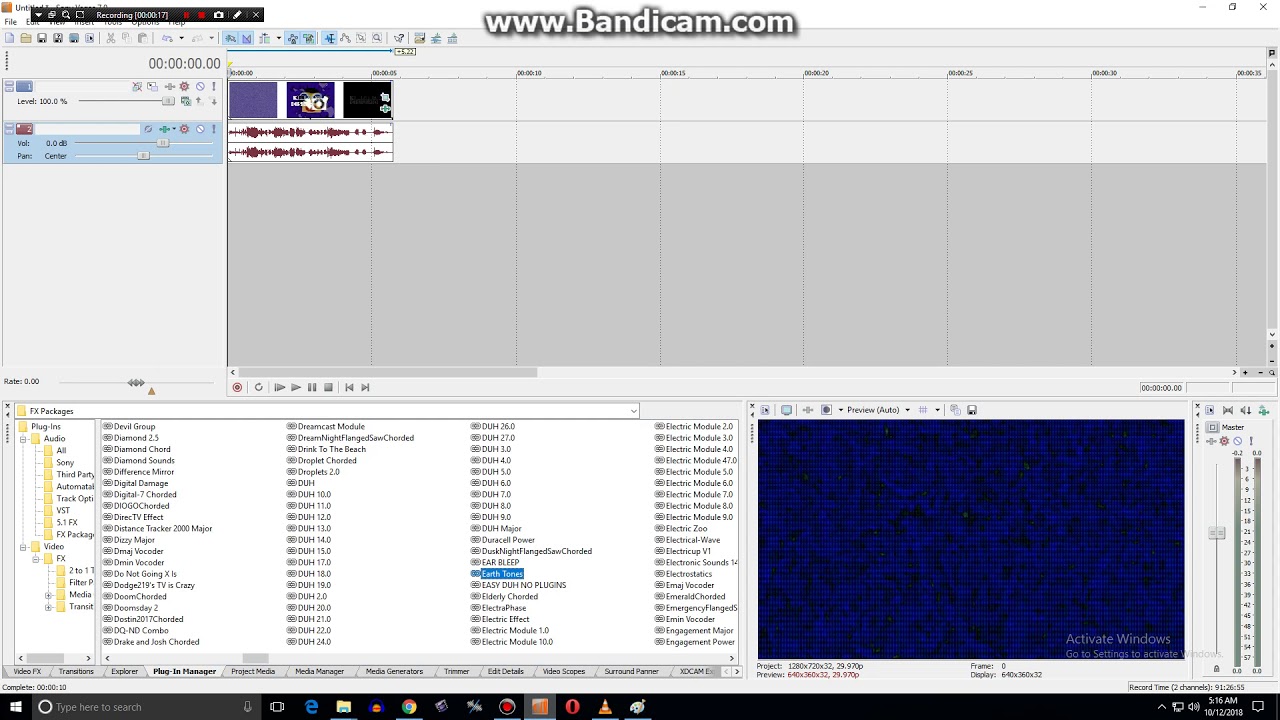Image resolution: width=1280 pixels, height=720 pixels.
Task: Solo audio track 2
Action: (214, 129)
